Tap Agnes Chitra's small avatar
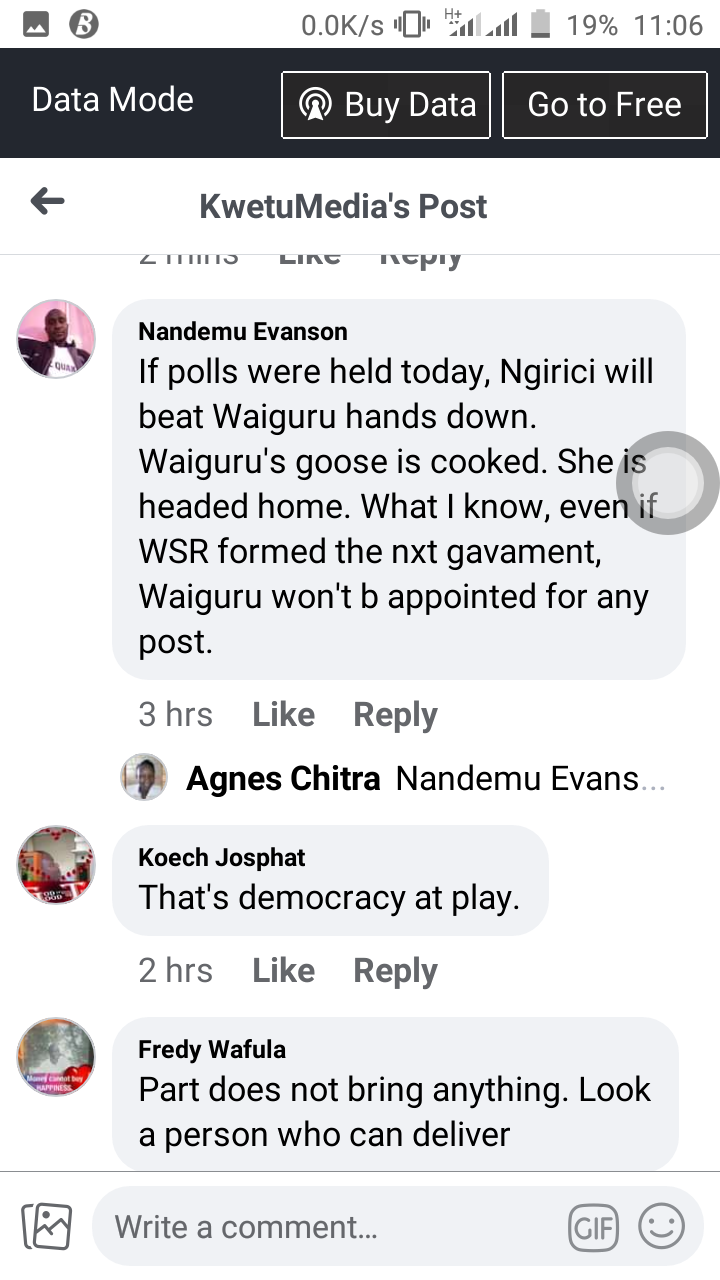This screenshot has height=1280, width=720. (144, 777)
